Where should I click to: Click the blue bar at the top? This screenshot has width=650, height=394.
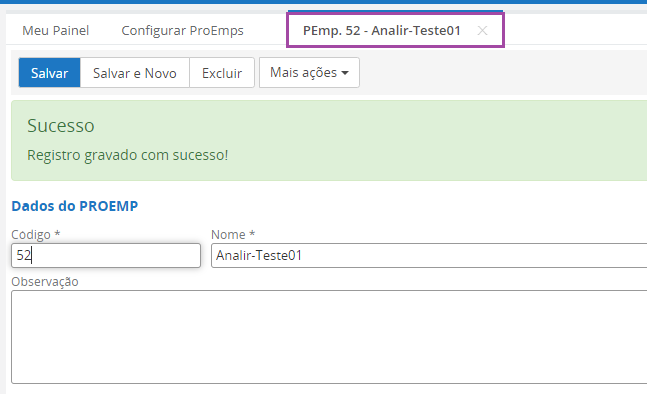click(325, 2)
